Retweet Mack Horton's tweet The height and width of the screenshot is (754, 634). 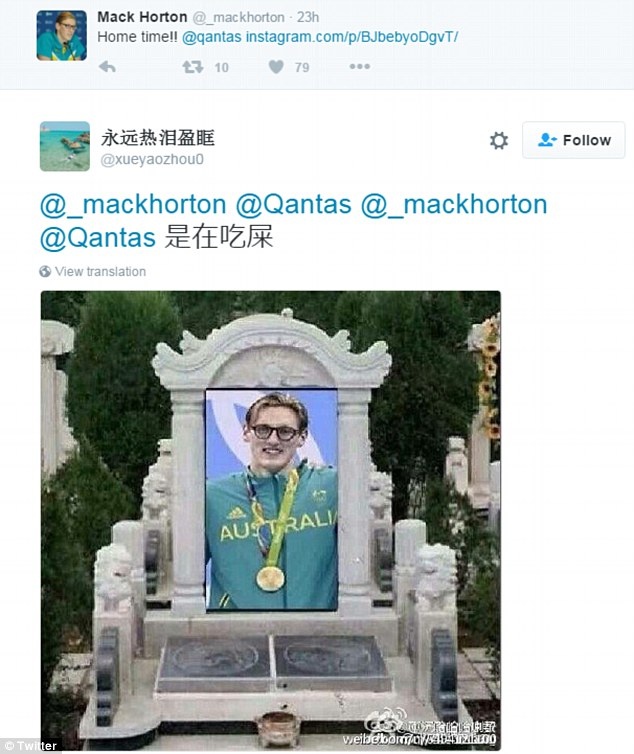point(192,67)
